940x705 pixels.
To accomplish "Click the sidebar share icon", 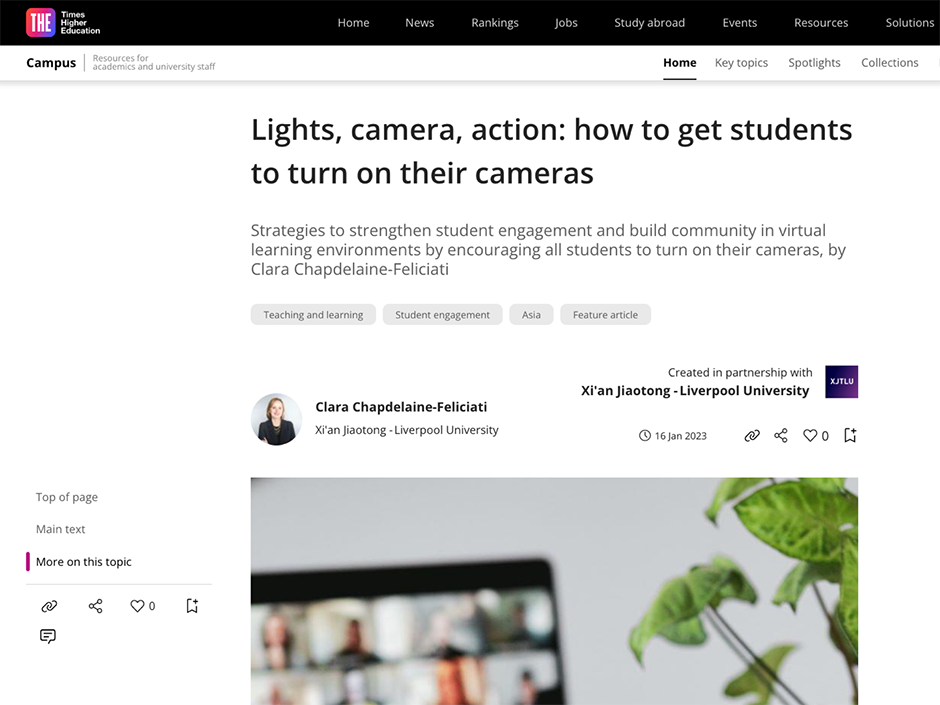I will [95, 606].
